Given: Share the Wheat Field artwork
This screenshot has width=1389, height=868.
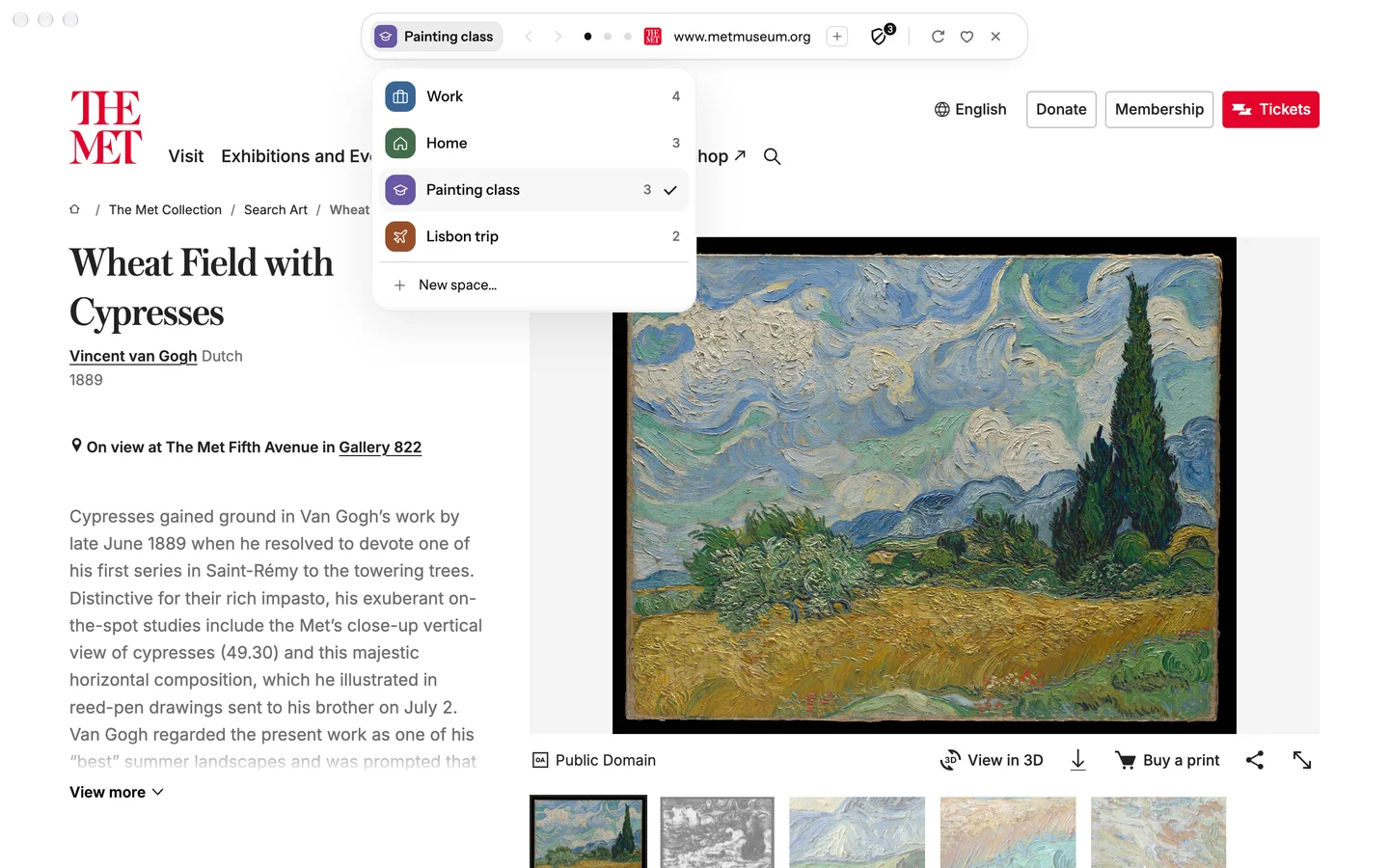Looking at the screenshot, I should (x=1255, y=760).
